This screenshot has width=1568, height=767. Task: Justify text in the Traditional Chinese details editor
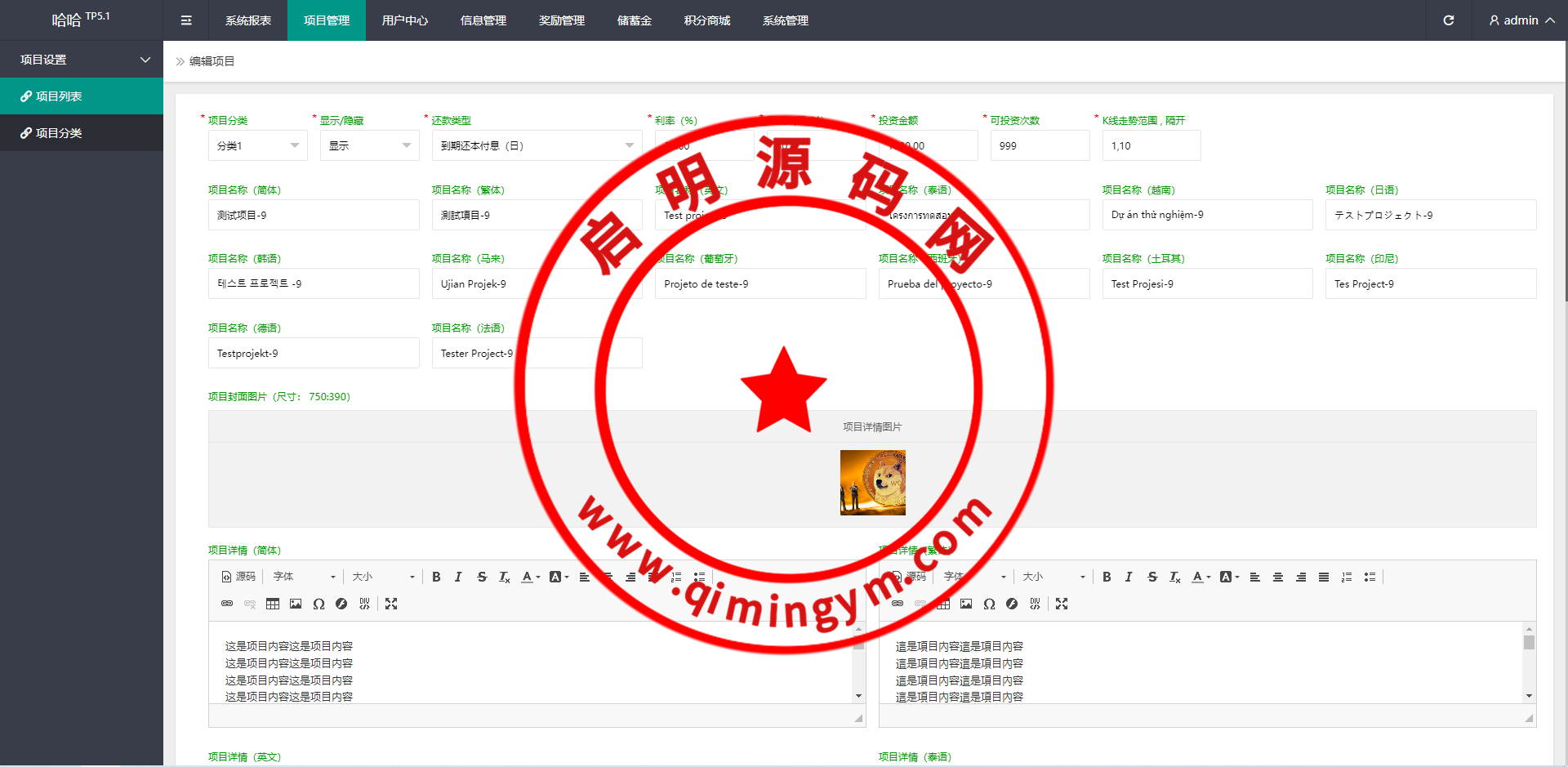[1324, 577]
